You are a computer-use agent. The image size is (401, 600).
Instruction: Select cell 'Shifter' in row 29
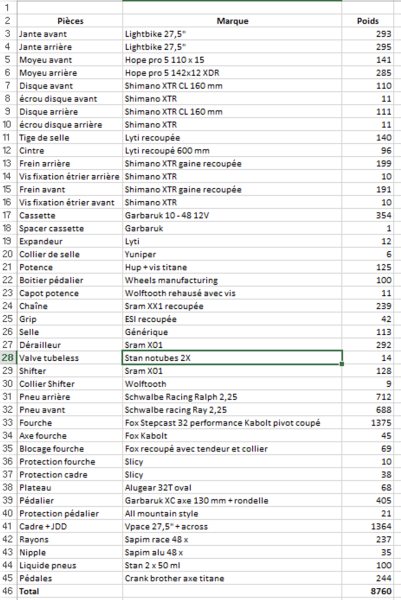pos(70,371)
